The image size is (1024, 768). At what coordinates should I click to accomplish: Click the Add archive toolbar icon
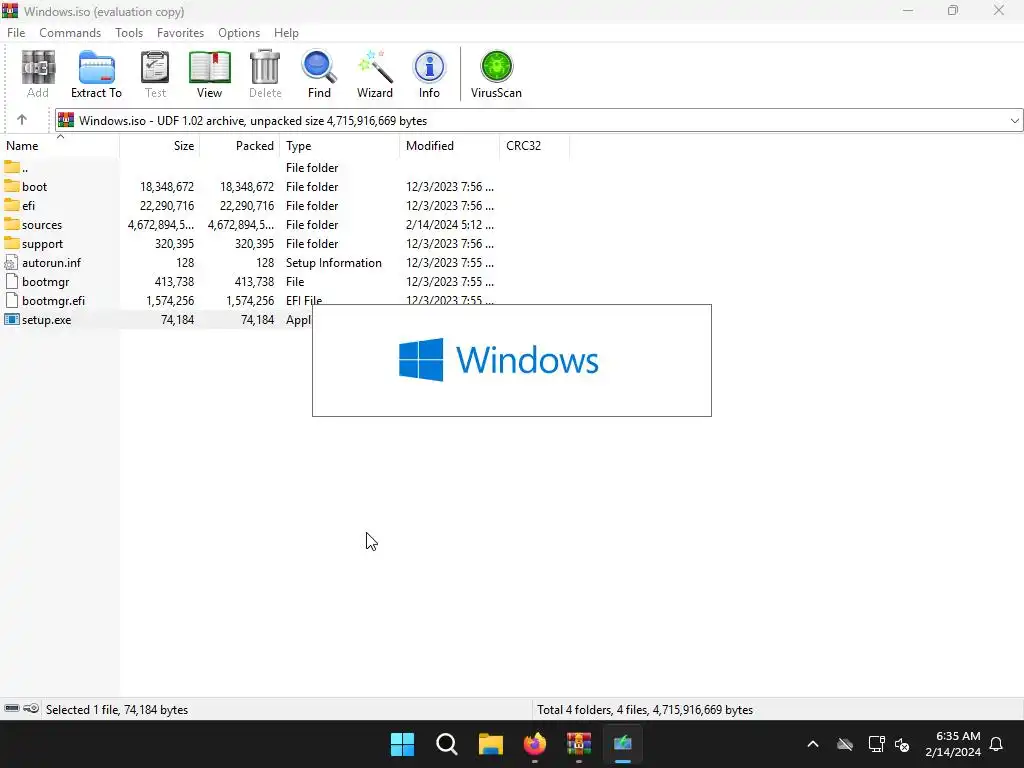tap(38, 67)
